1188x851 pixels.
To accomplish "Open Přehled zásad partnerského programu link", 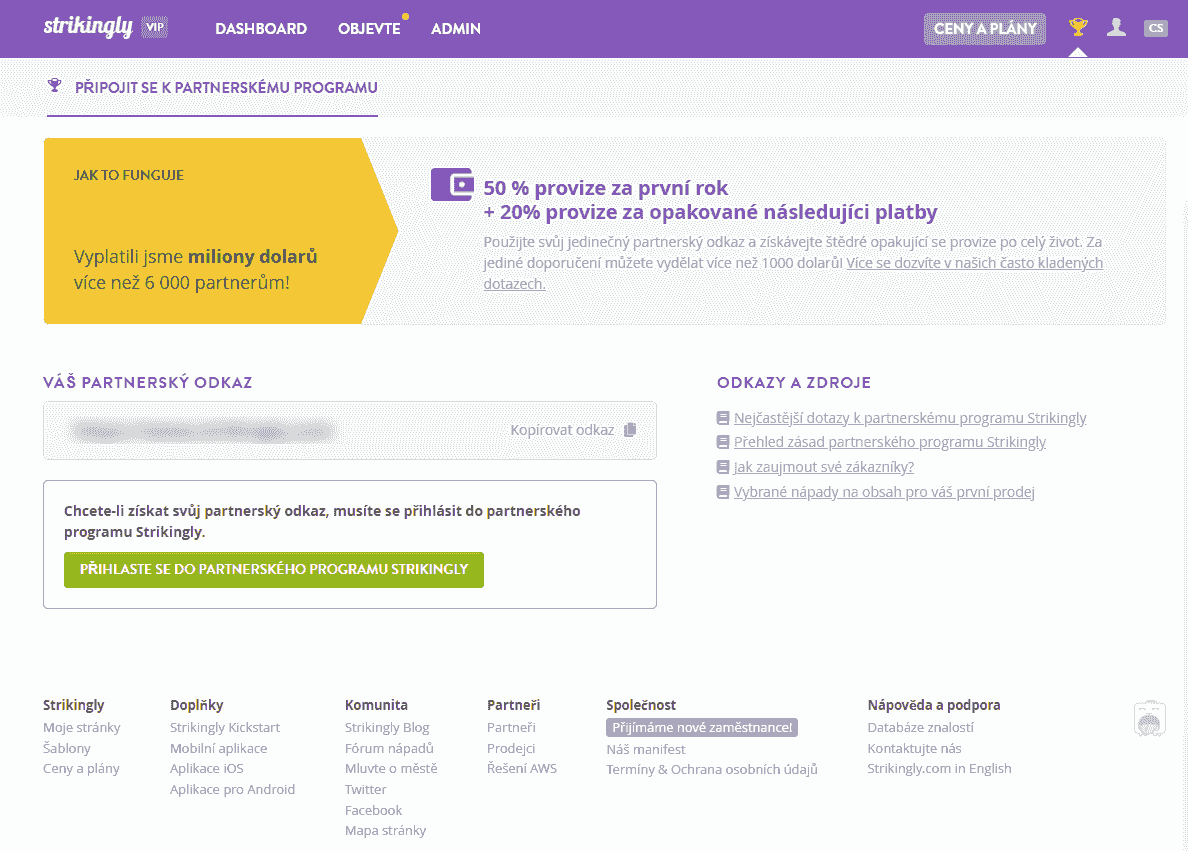I will (x=889, y=442).
